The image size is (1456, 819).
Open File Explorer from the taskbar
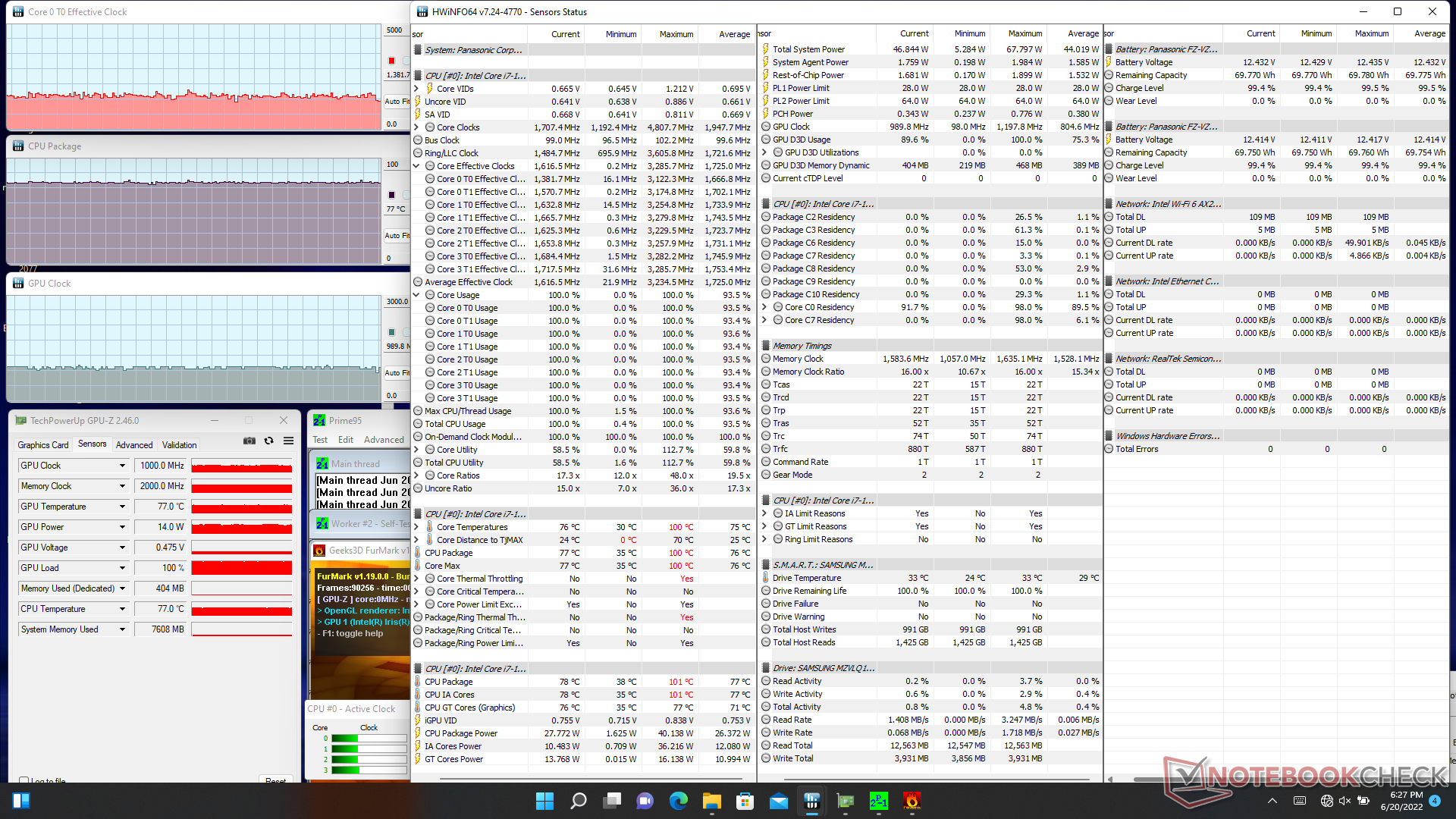point(711,801)
